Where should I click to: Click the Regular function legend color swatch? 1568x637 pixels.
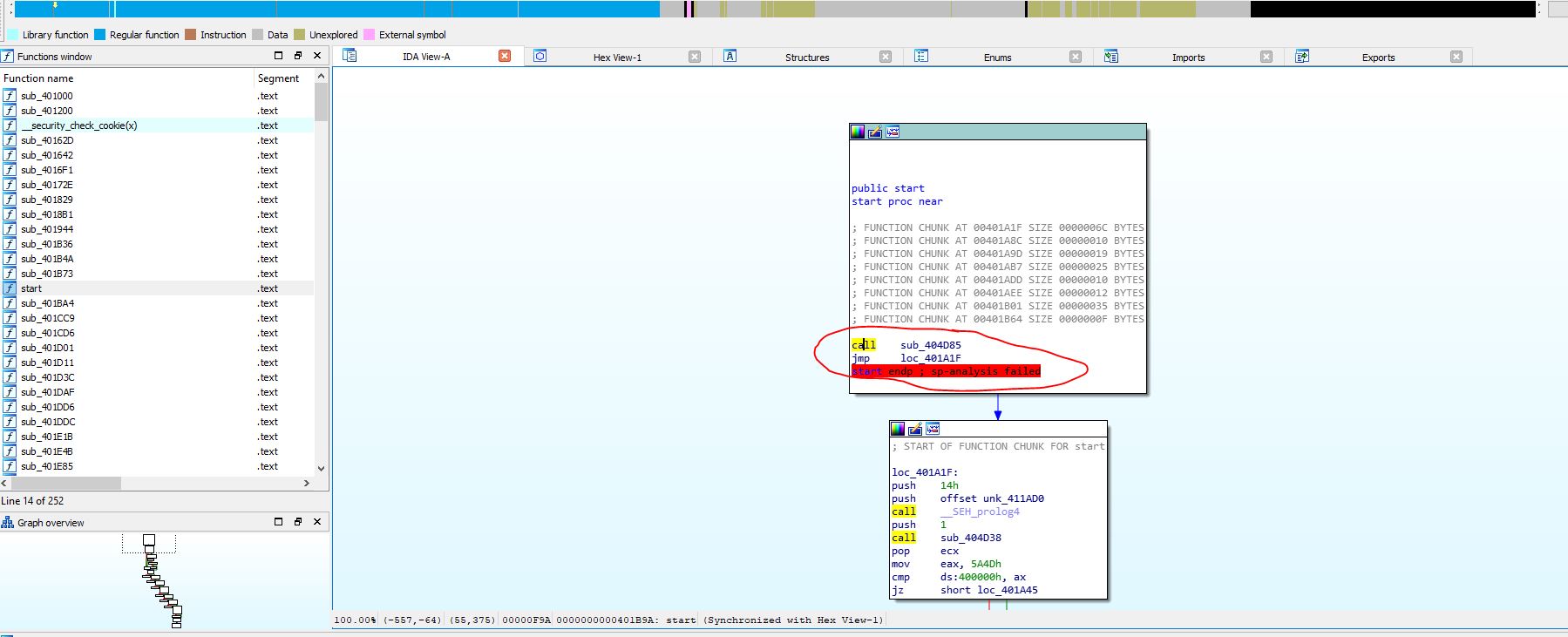[x=99, y=35]
